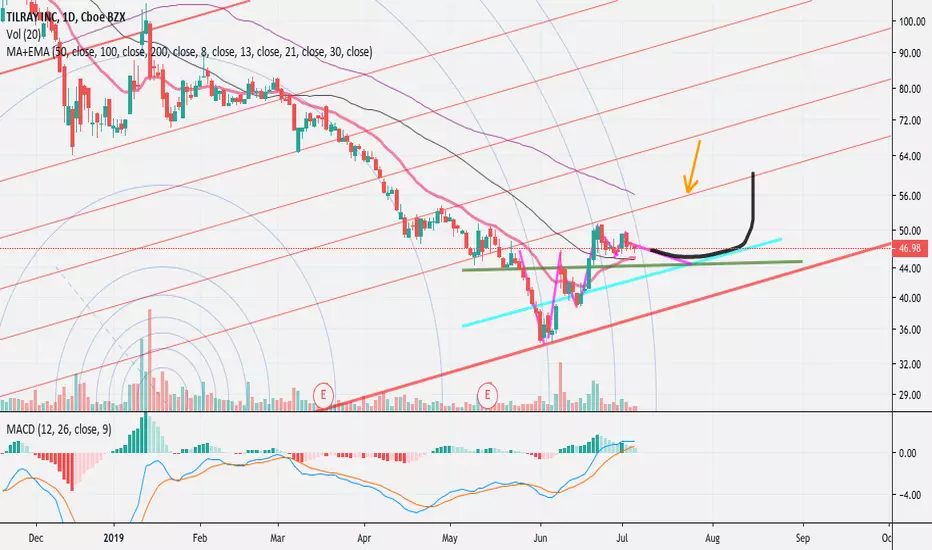The height and width of the screenshot is (550, 932).
Task: Click the 32.00 price axis label
Action: point(912,364)
